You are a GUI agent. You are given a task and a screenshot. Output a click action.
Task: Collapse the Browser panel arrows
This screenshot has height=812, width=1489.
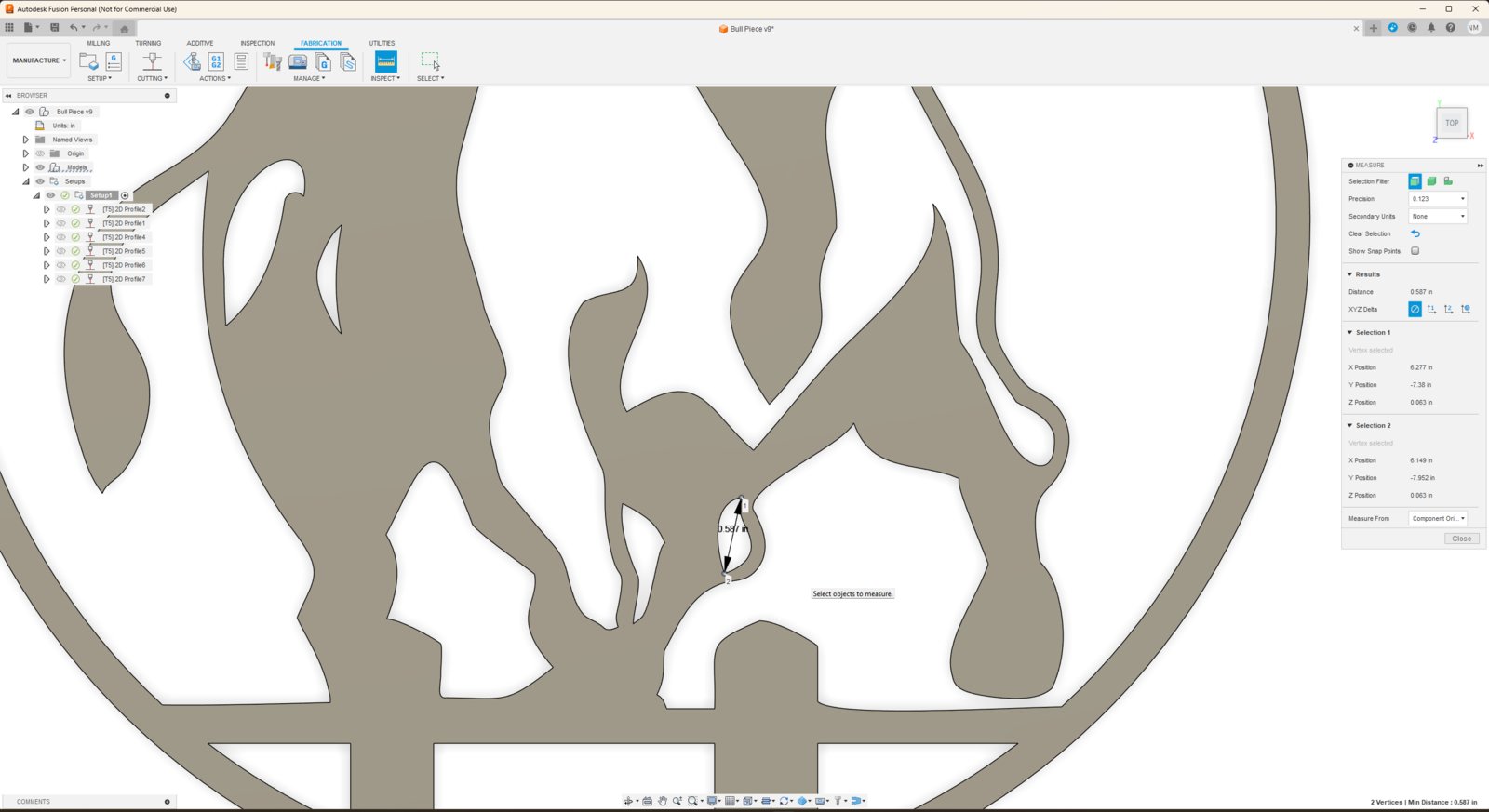8,95
